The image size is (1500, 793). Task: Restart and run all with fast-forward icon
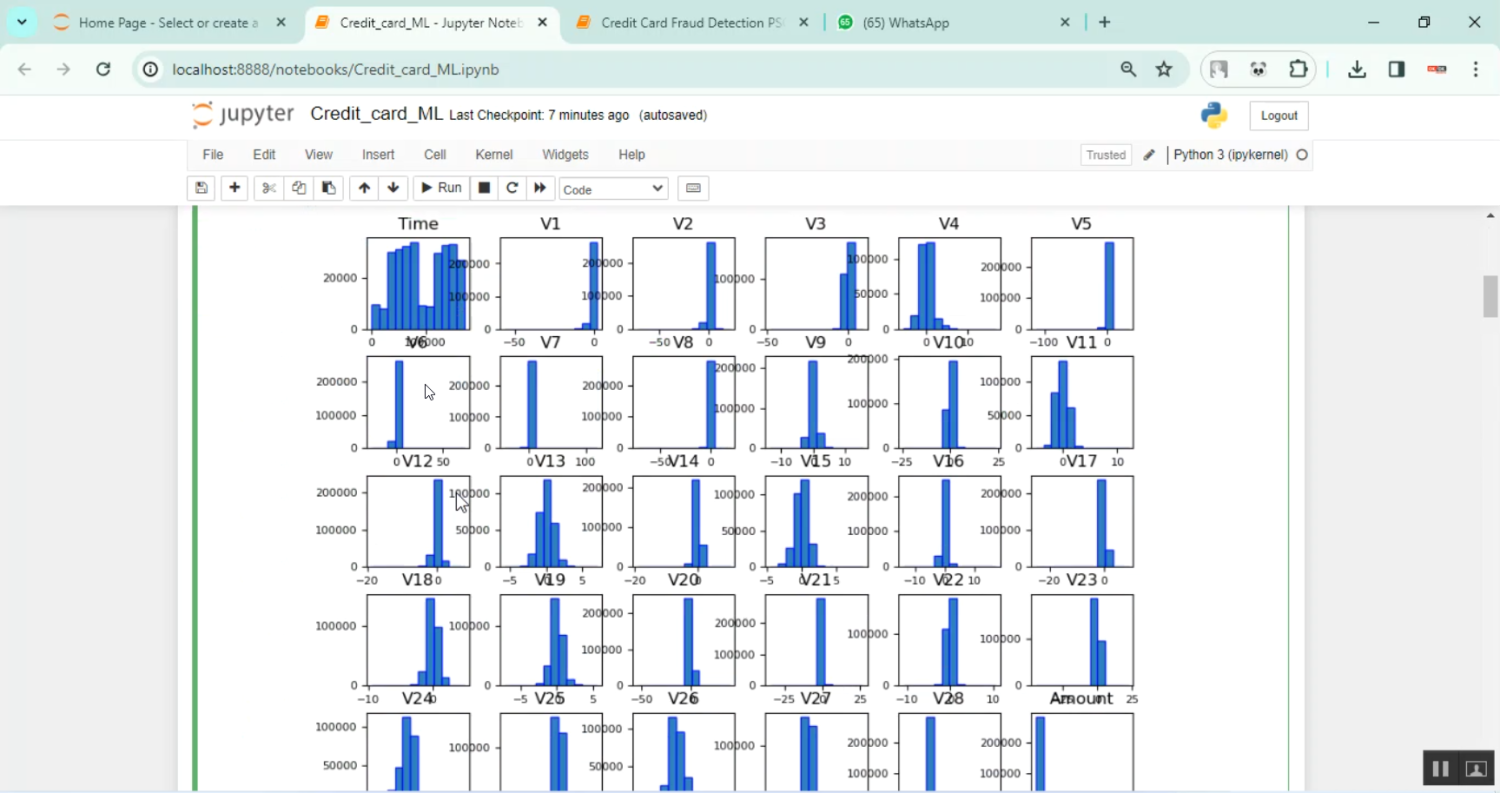pyautogui.click(x=540, y=188)
